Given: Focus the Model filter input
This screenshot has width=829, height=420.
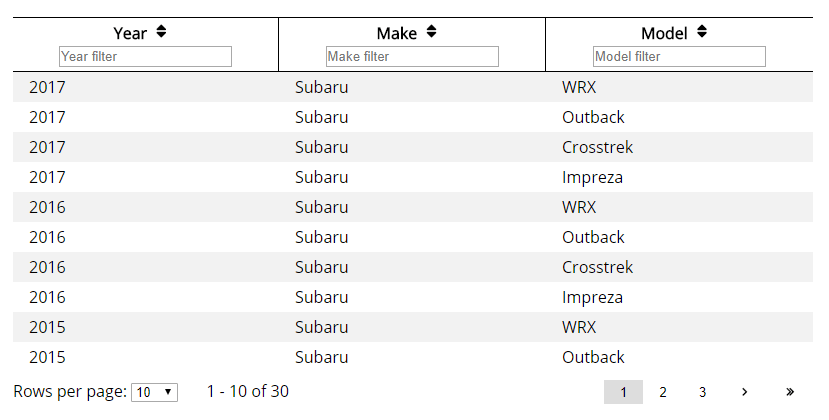Looking at the screenshot, I should click(x=679, y=57).
